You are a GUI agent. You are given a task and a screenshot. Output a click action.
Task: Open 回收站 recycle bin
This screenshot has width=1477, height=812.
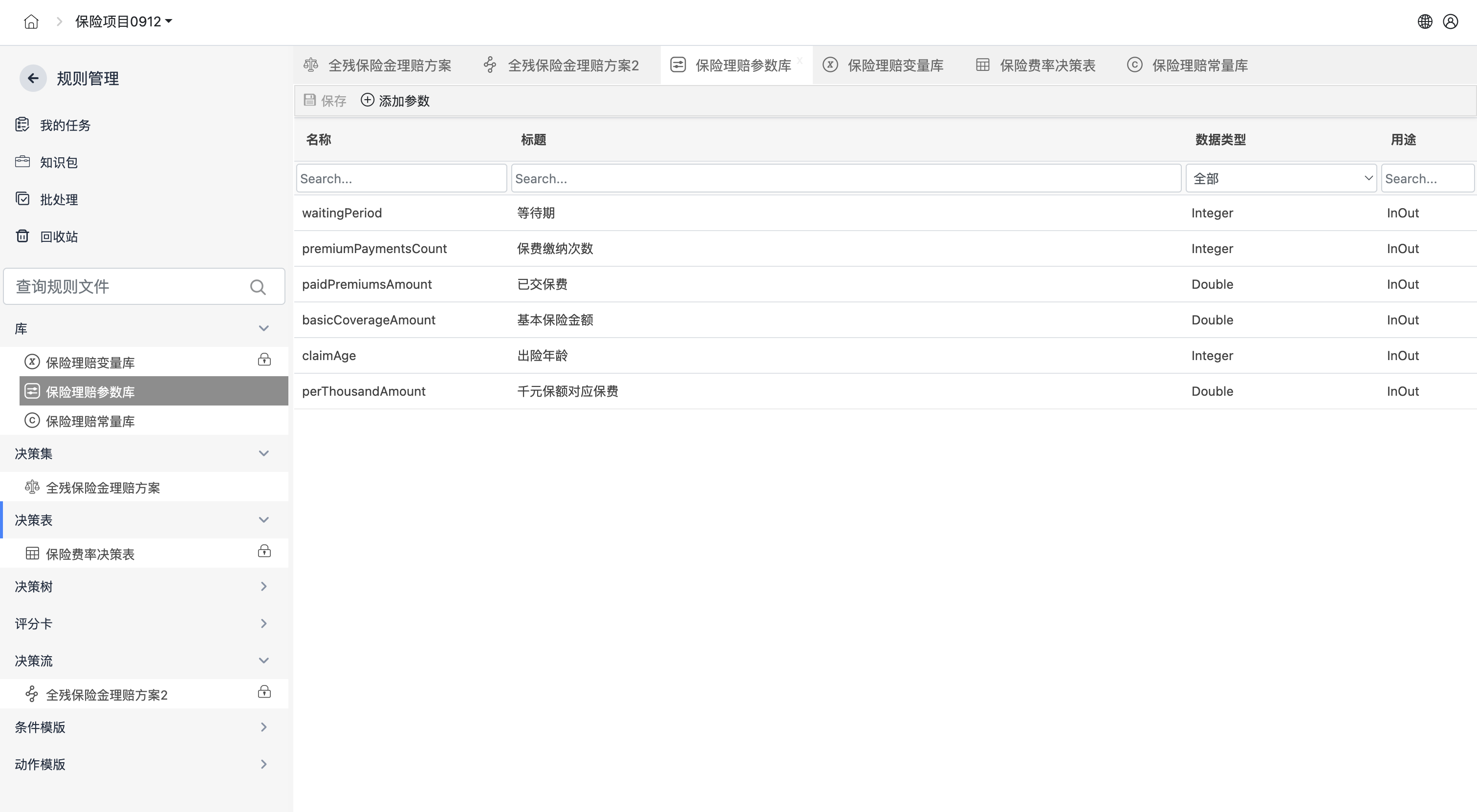[59, 236]
